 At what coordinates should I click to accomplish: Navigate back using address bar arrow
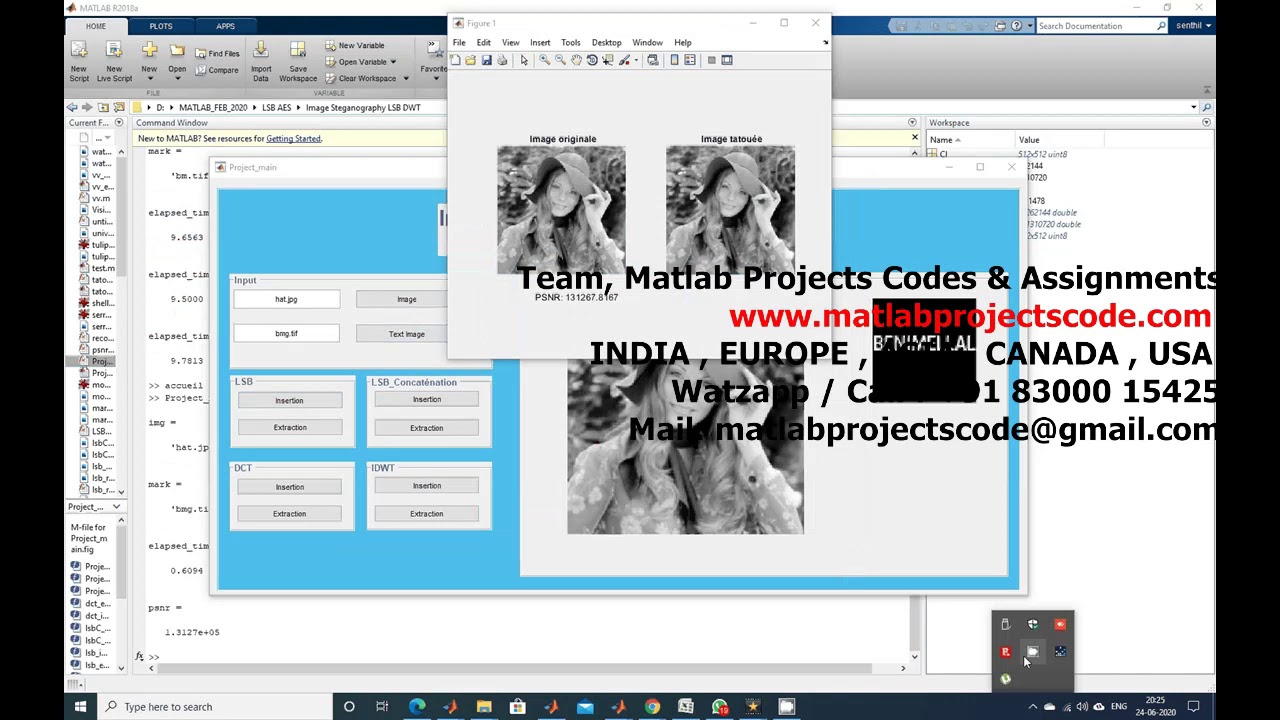72,107
